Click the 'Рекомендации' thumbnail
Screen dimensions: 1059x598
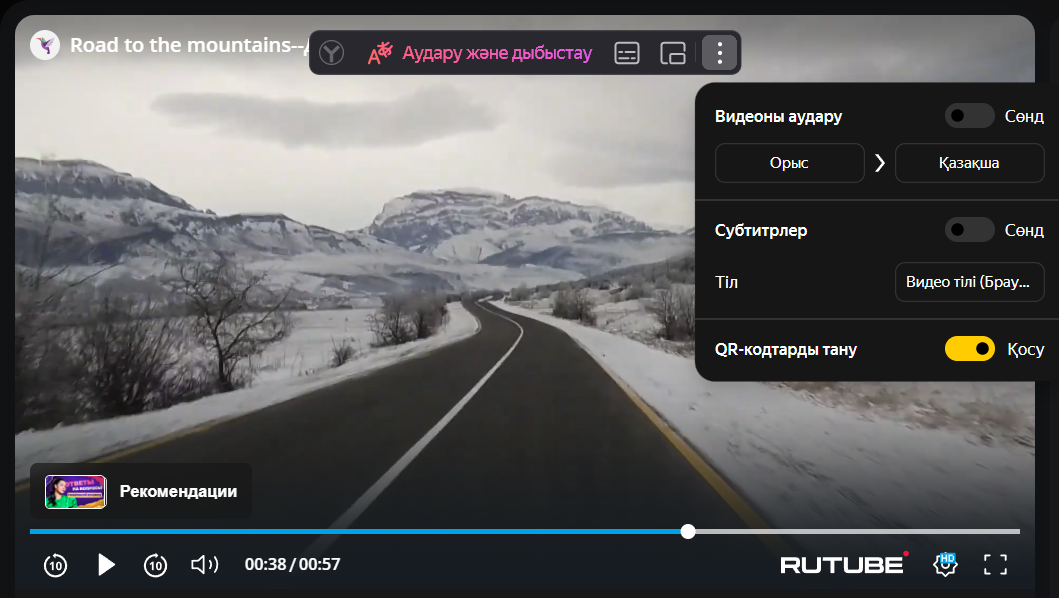point(76,491)
